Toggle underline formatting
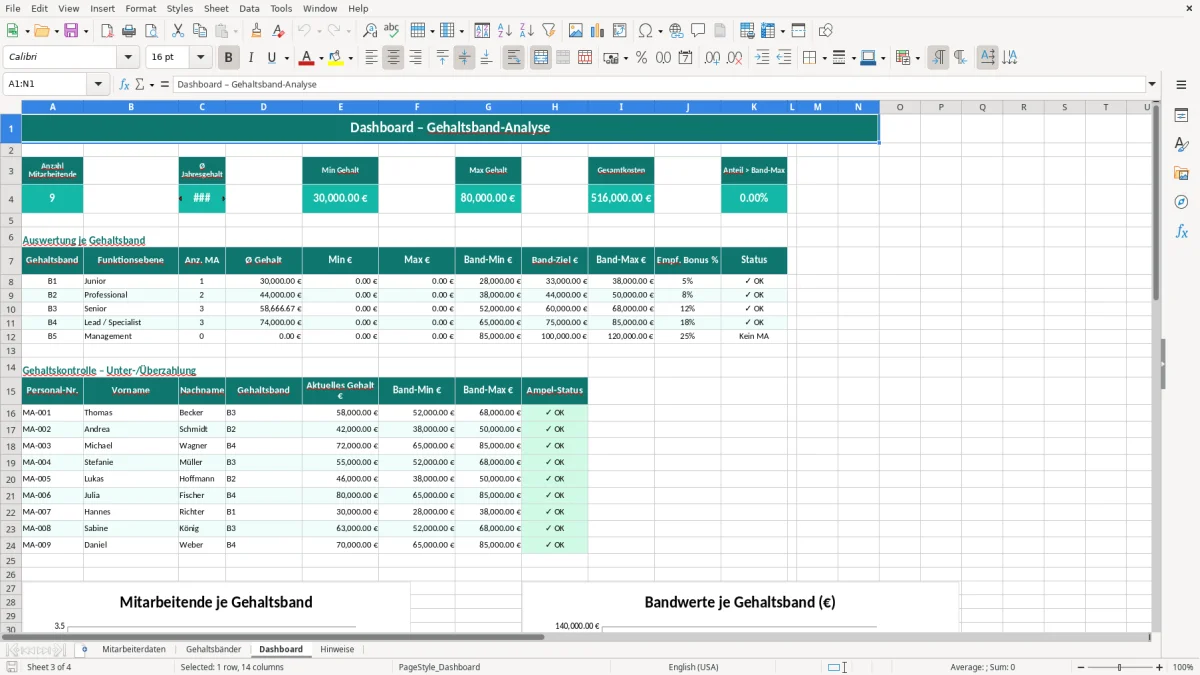Image resolution: width=1200 pixels, height=675 pixels. coord(272,58)
